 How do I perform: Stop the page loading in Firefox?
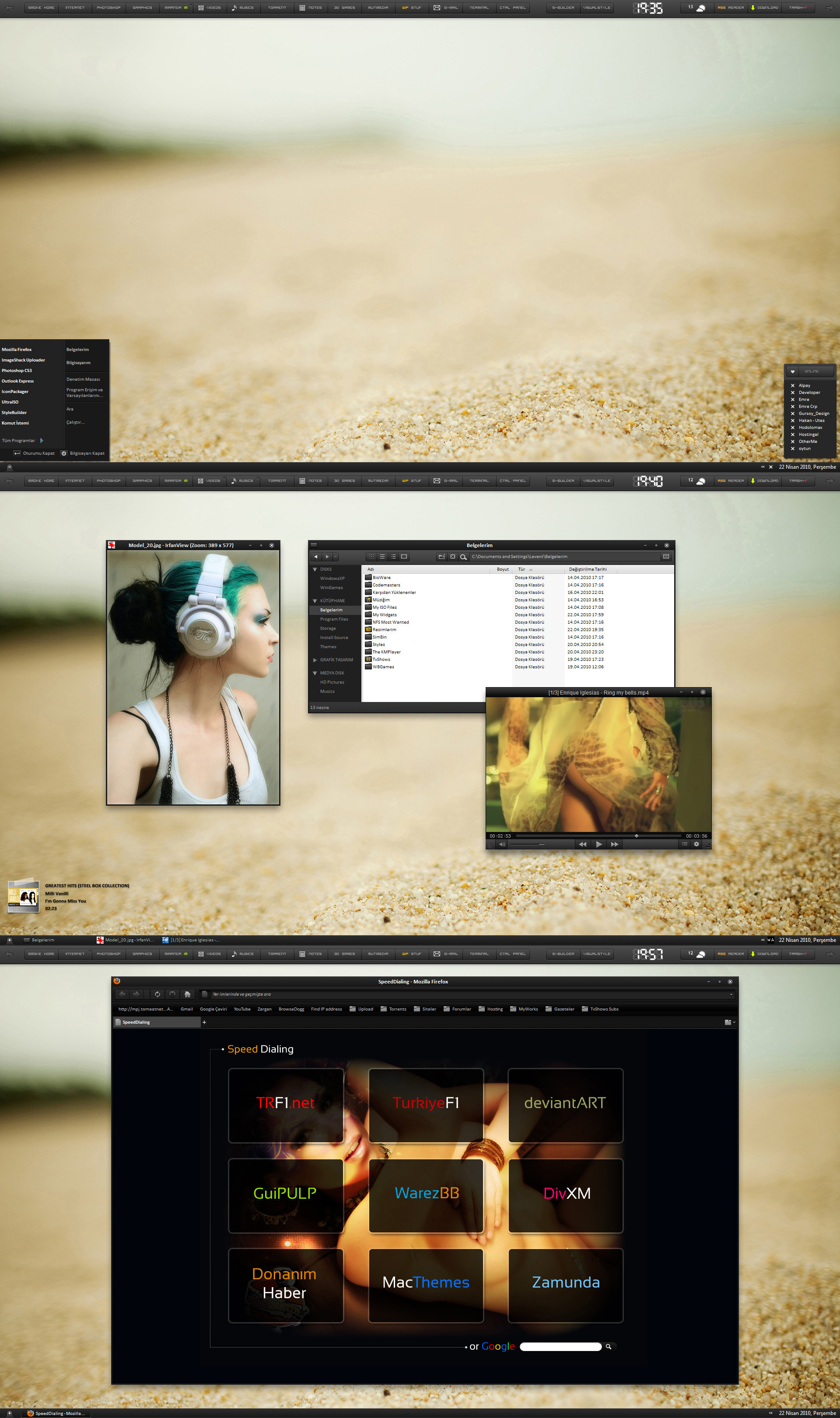coord(173,994)
